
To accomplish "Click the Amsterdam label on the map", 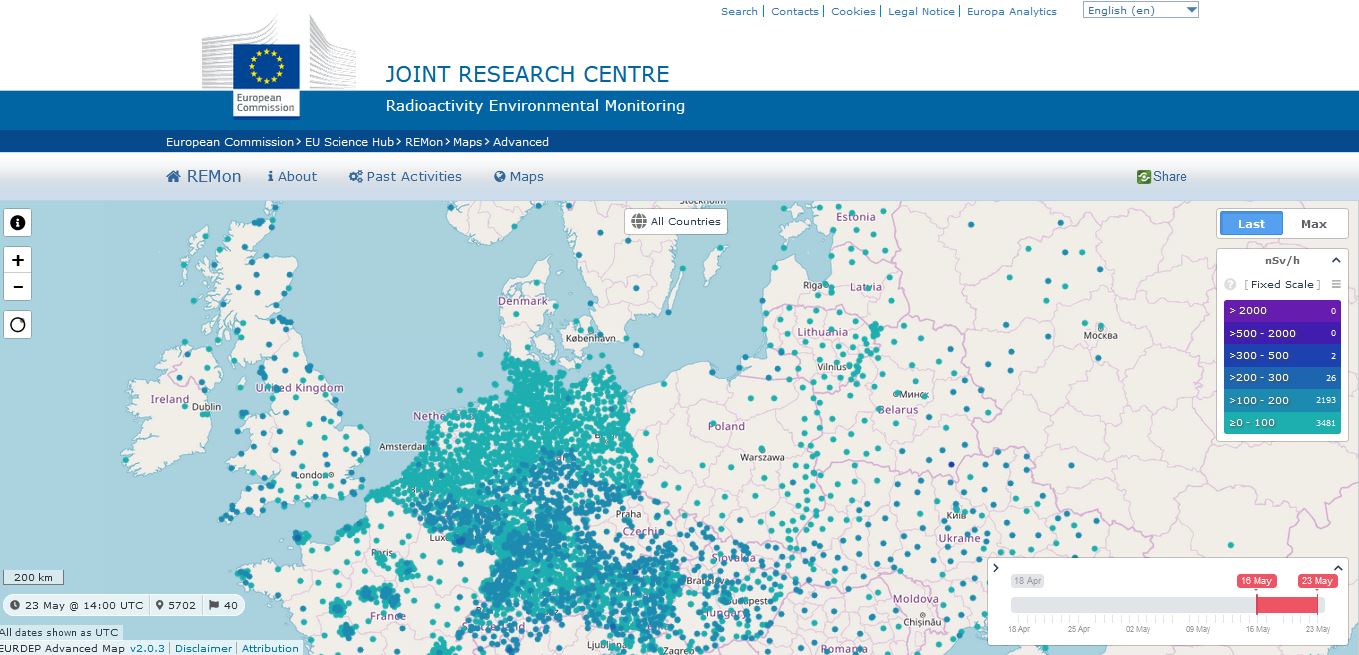I will (x=404, y=446).
